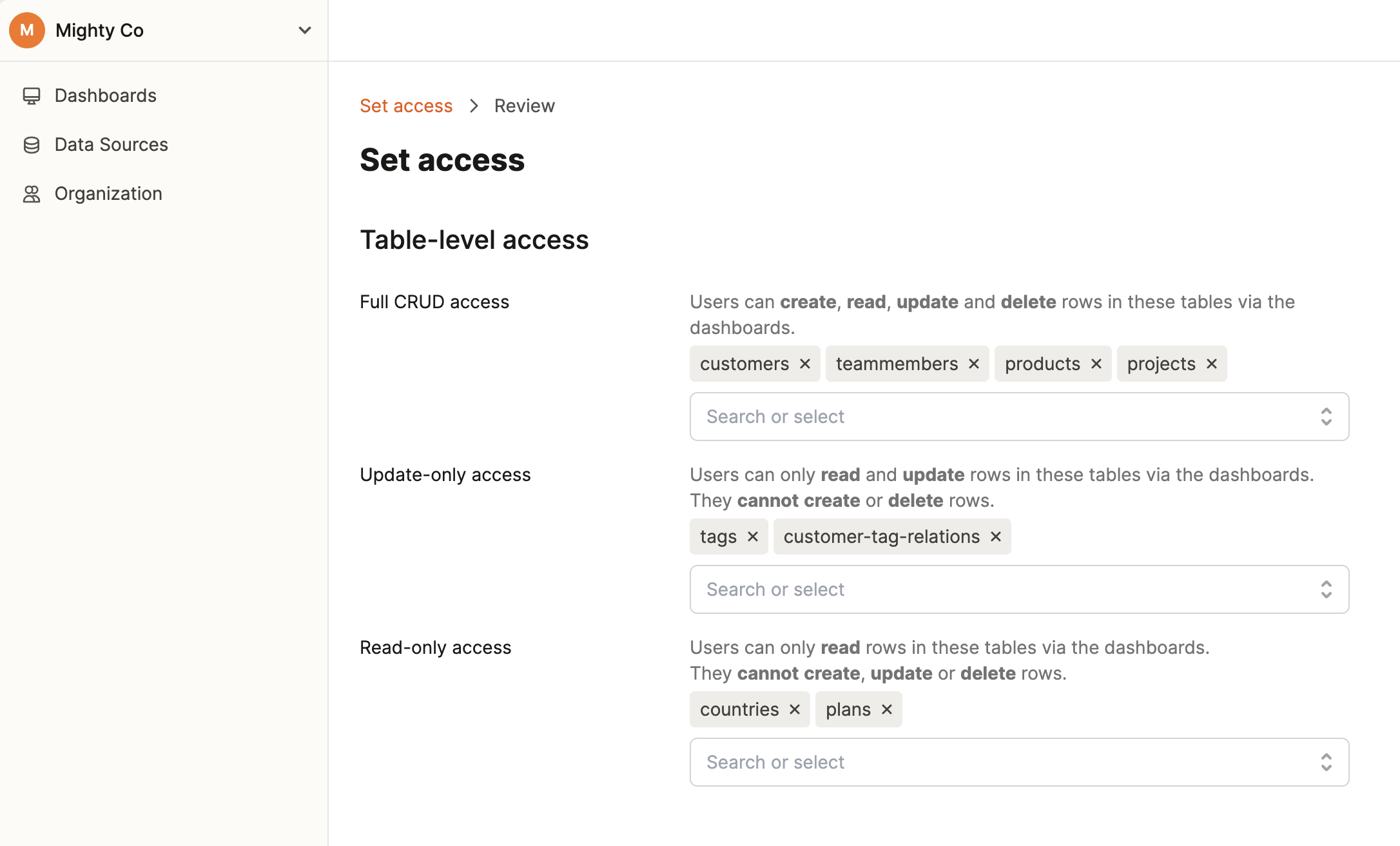Remove the tags table chip
This screenshot has width=1400, height=846.
(x=753, y=536)
